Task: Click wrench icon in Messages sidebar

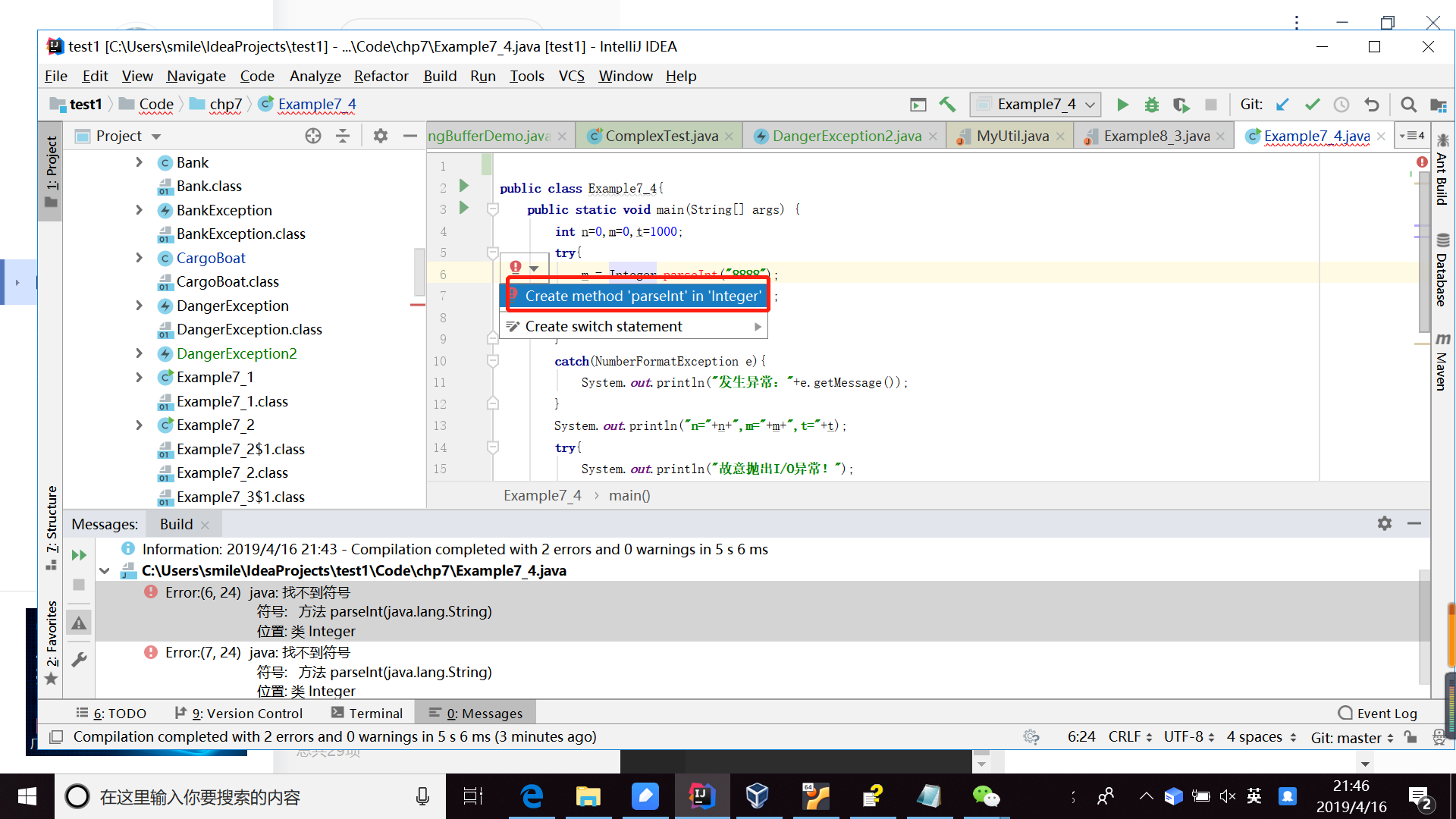Action: click(79, 659)
